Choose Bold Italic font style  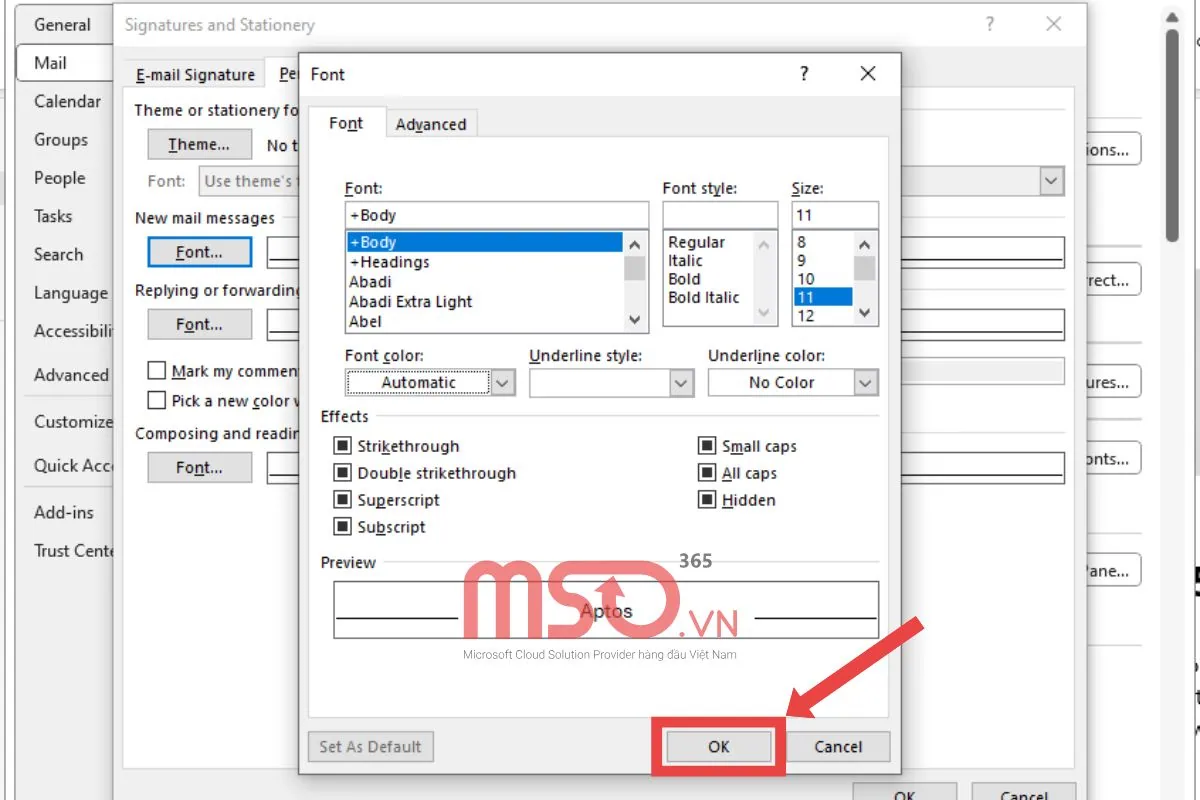click(x=703, y=297)
